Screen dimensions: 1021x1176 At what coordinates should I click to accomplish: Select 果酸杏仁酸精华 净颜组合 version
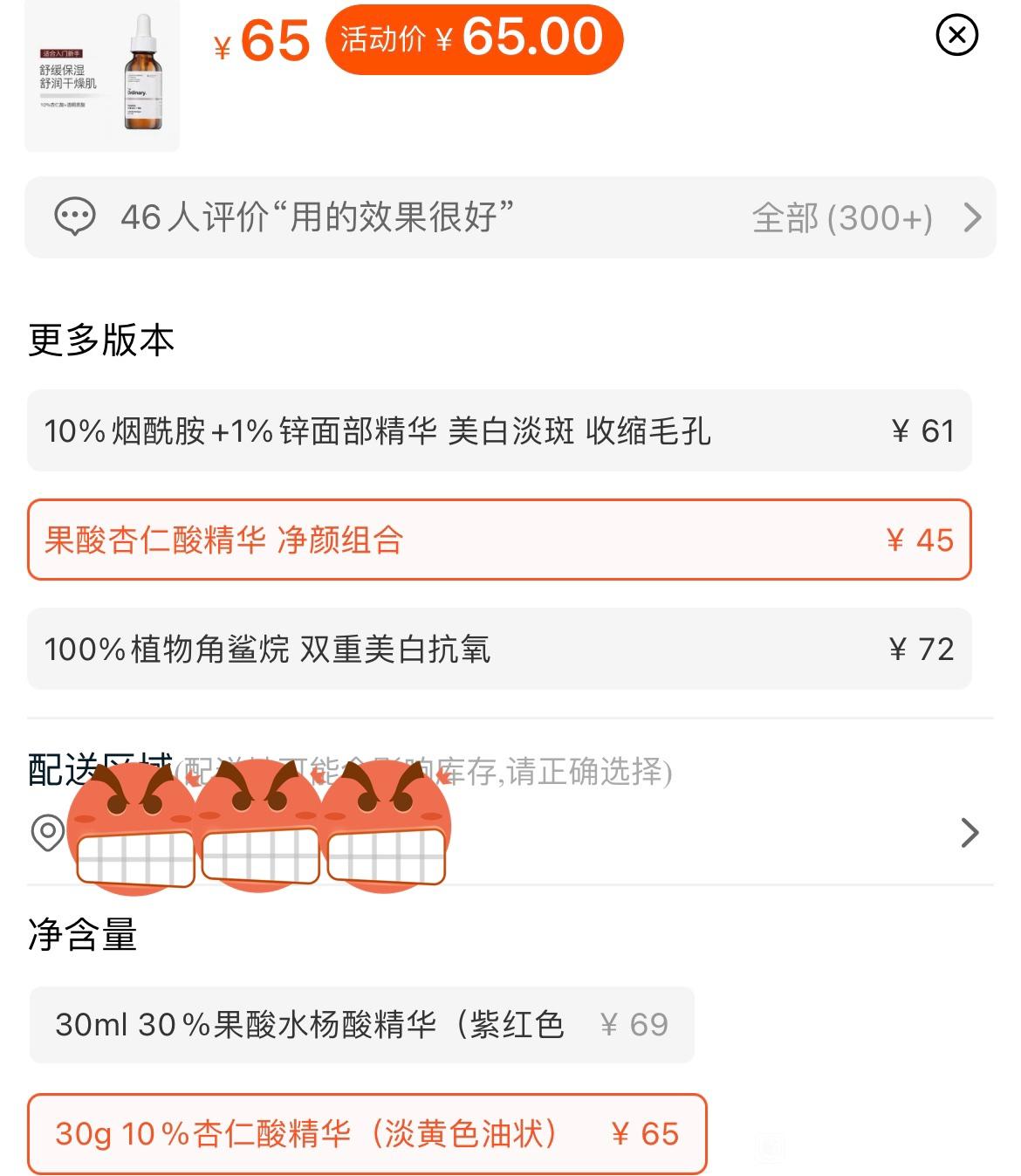pos(499,540)
